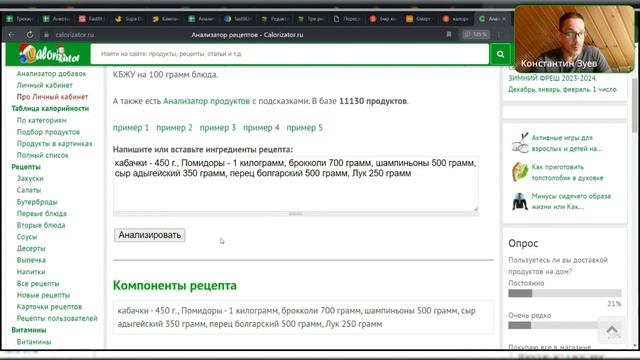Open the browser three-dot menu
The width and height of the screenshot is (640, 360).
[499, 35]
